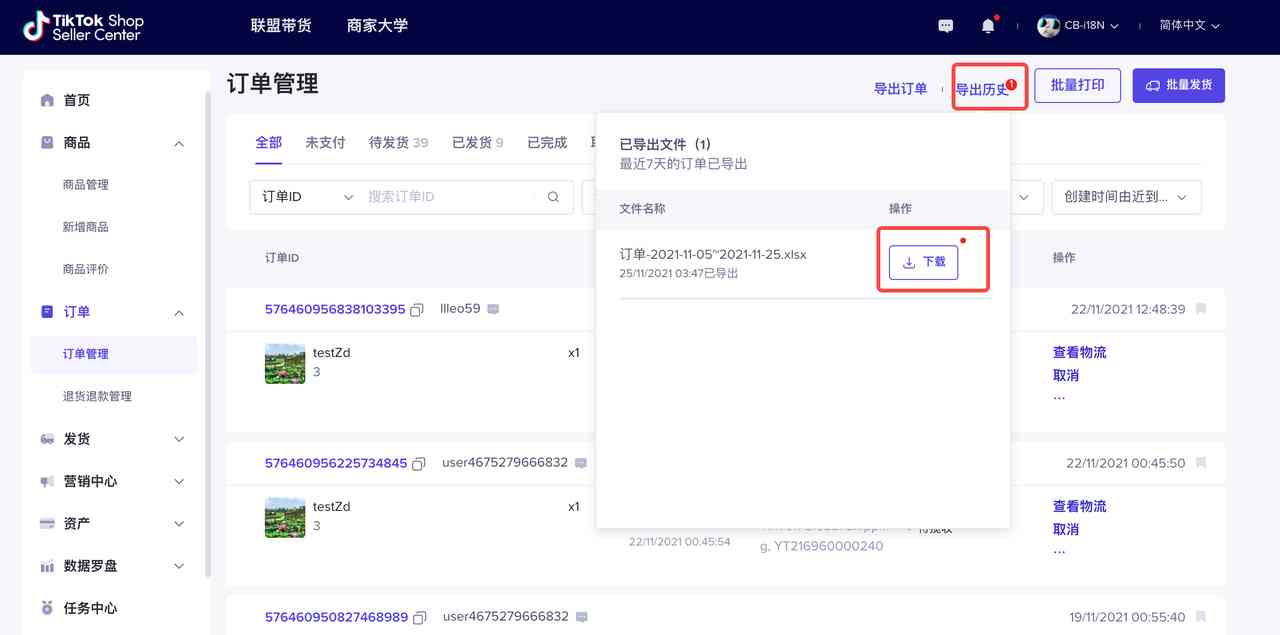The width and height of the screenshot is (1280, 635).
Task: Open 退货退款管理 in the sidebar
Action: [x=97, y=396]
